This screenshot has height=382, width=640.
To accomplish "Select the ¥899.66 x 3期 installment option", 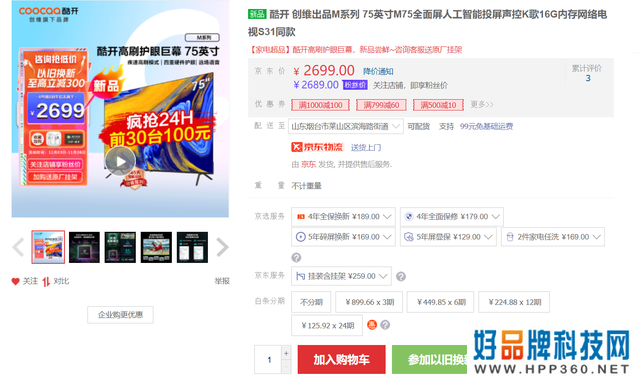I will pos(369,302).
